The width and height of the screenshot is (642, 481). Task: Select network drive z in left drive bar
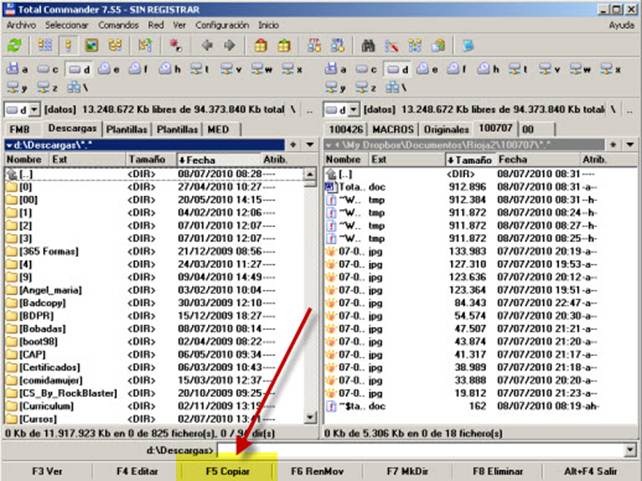point(47,87)
